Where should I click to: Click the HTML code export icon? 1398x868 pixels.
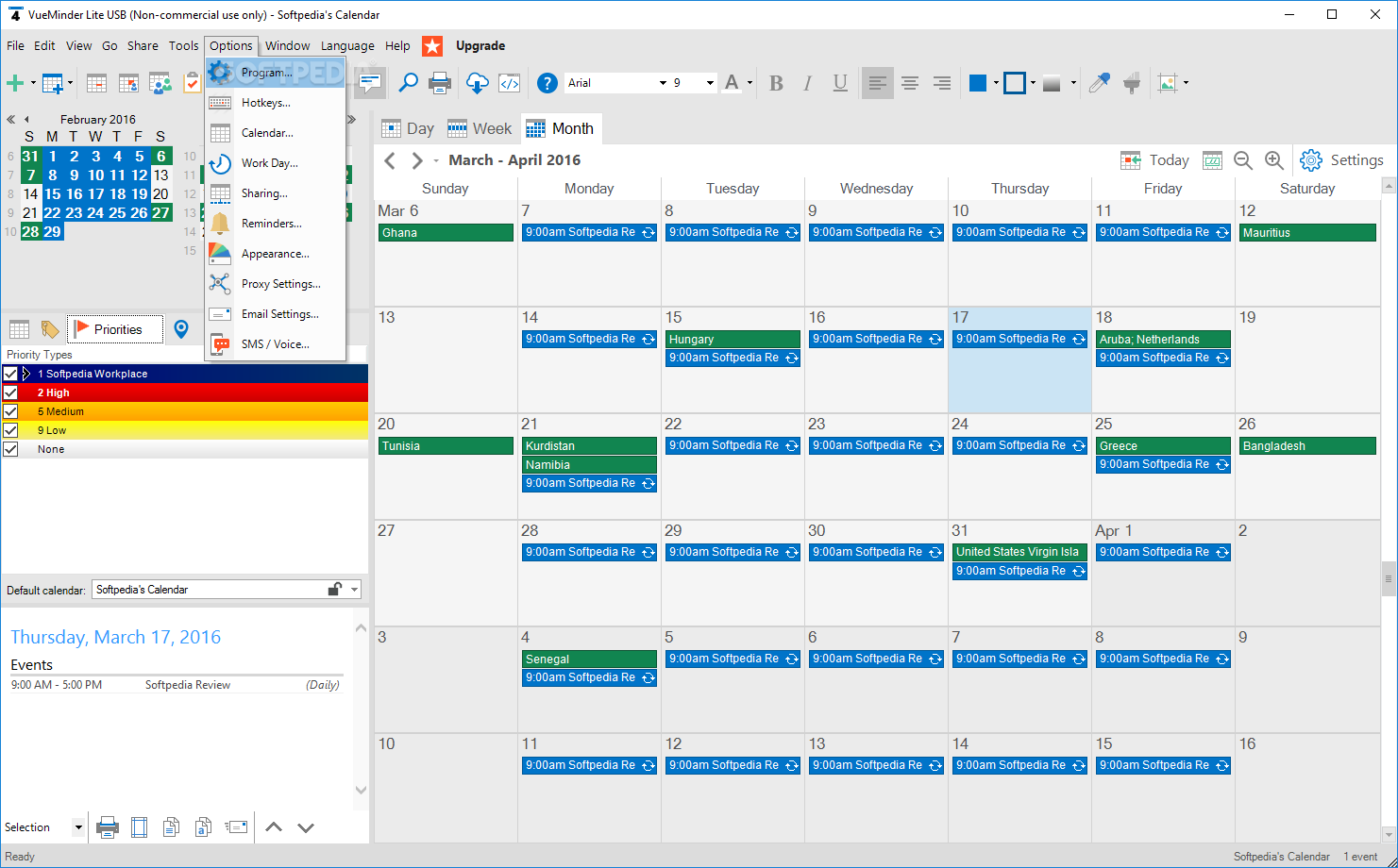tap(510, 83)
